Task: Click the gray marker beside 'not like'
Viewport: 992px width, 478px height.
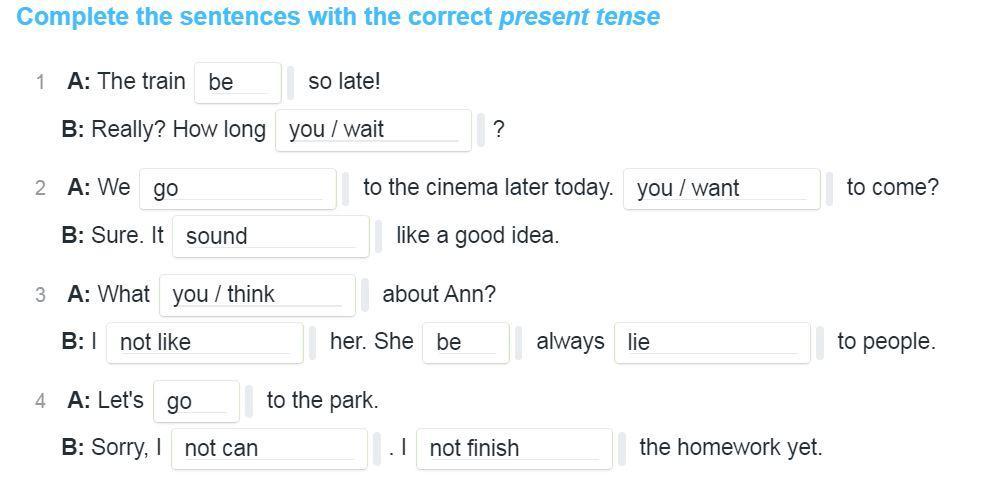Action: click(x=313, y=342)
